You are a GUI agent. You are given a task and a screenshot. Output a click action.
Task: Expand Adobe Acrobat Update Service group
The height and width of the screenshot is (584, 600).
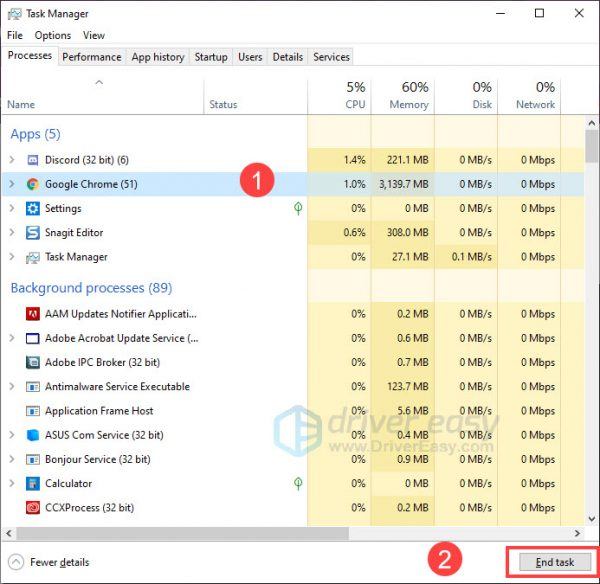coord(12,338)
